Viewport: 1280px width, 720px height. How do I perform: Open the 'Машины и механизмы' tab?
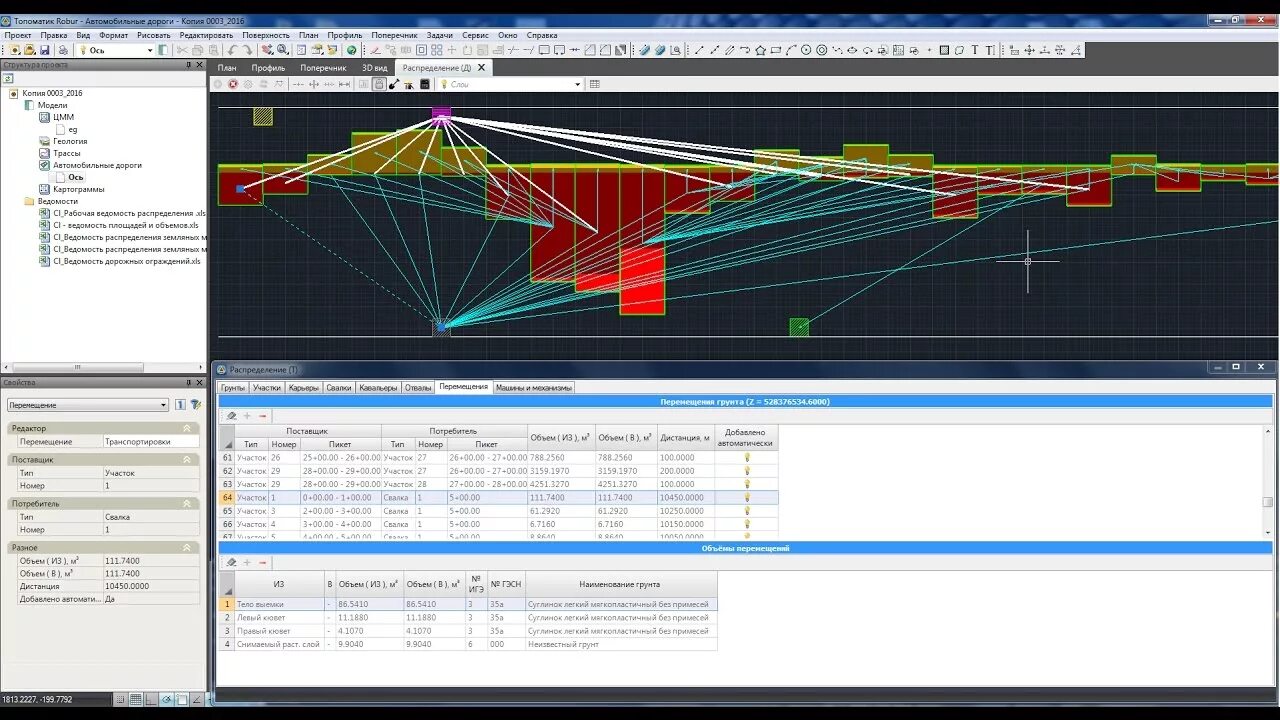click(x=533, y=387)
